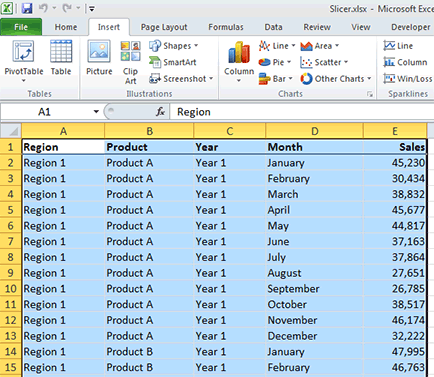The height and width of the screenshot is (377, 434).
Task: Expand the PivotTable dropdown arrow
Action: 24,81
